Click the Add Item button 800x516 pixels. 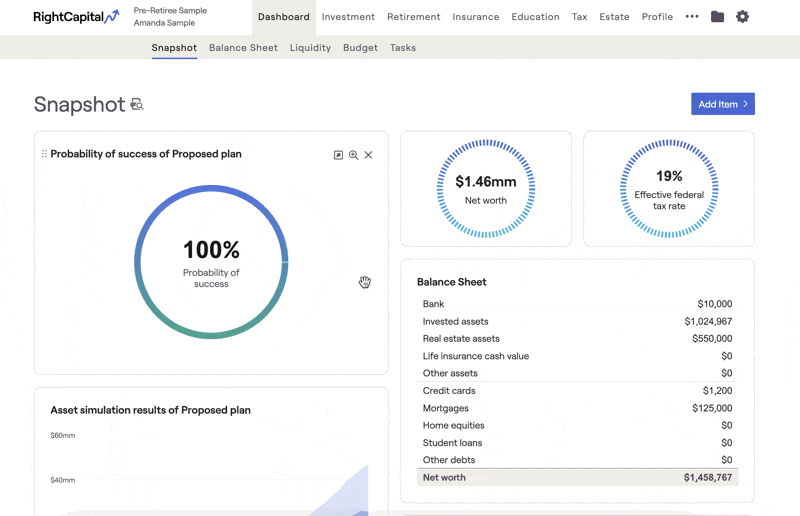[x=722, y=104]
